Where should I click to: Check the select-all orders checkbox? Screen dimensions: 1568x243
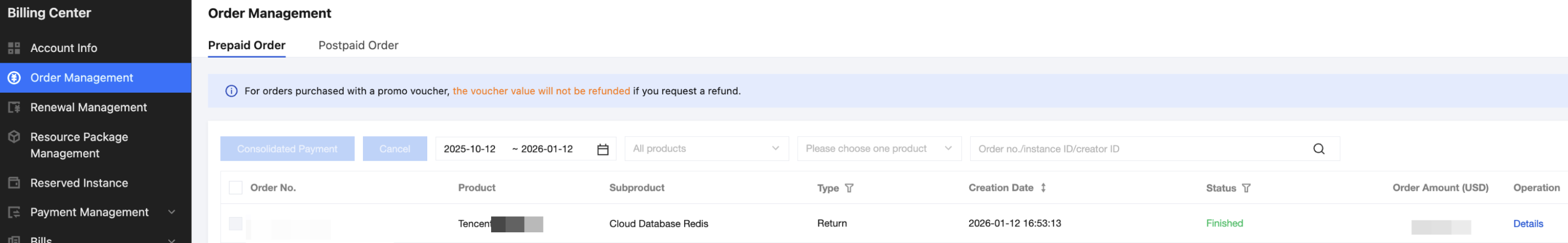235,188
